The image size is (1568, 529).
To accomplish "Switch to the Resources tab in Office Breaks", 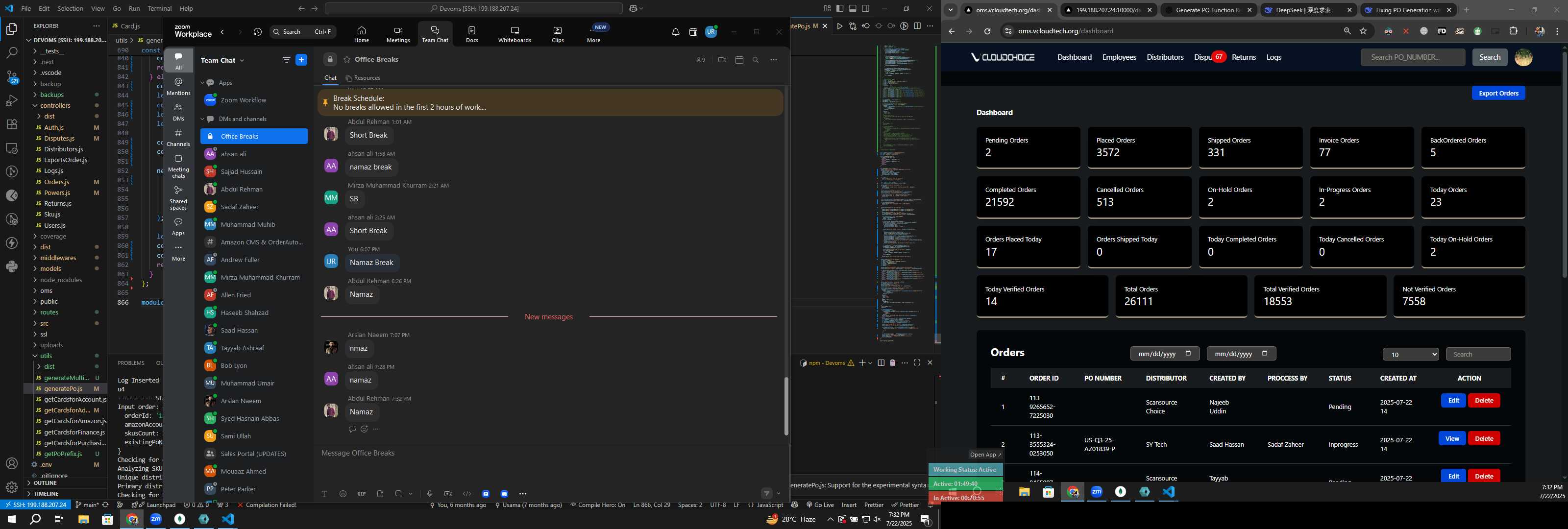I will [x=363, y=78].
